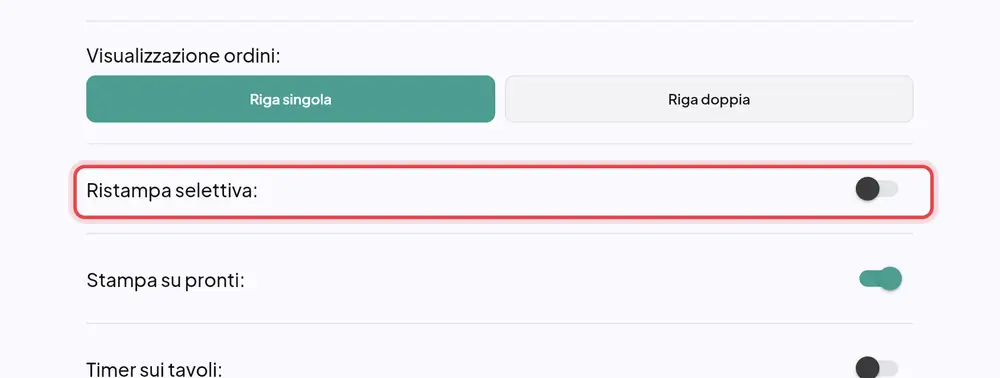This screenshot has height=378, width=1000.
Task: Click the grey track of Timer sui tavoli switch
Action: coord(889,368)
